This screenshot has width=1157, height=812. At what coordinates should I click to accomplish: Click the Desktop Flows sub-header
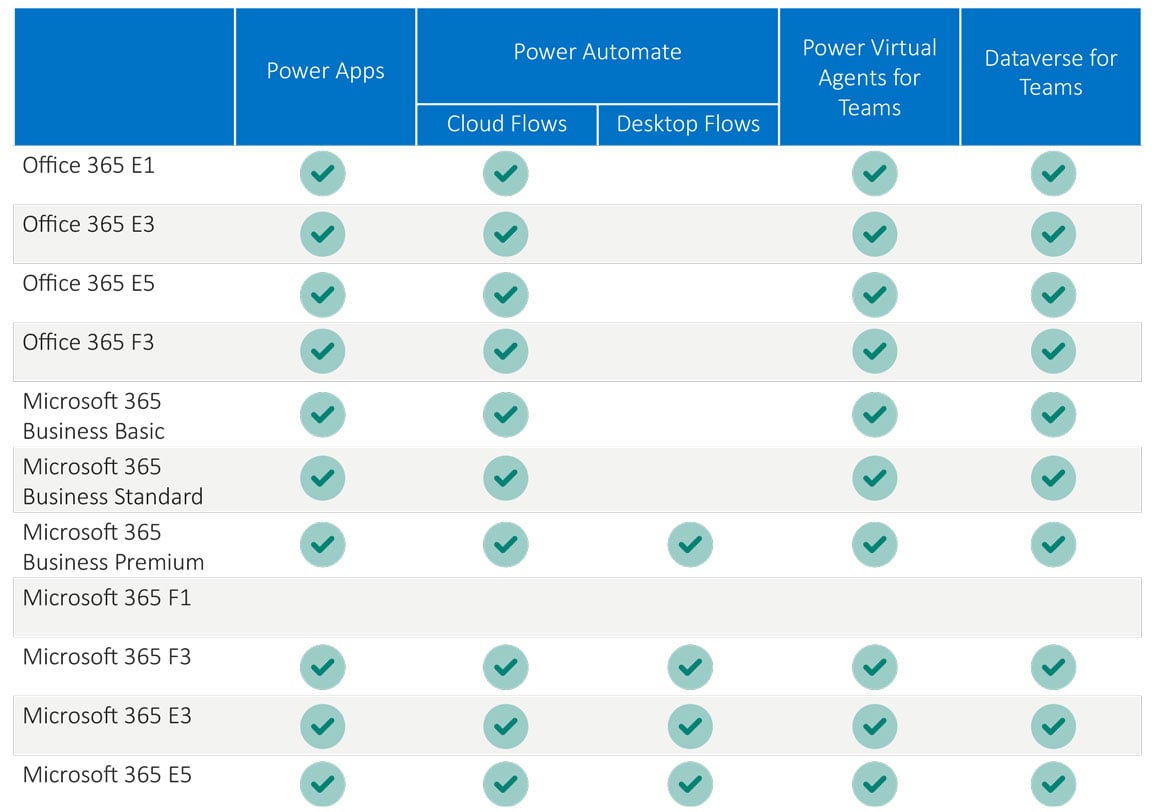688,124
